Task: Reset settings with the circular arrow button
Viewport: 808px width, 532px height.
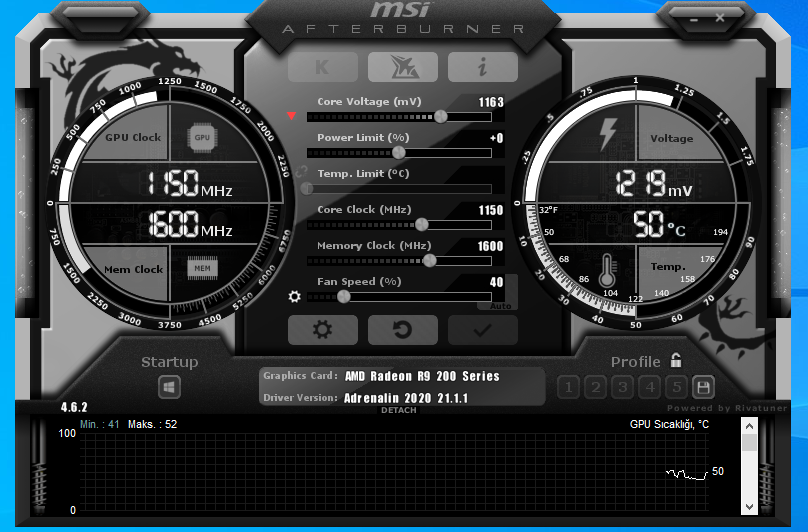Action: click(x=403, y=330)
